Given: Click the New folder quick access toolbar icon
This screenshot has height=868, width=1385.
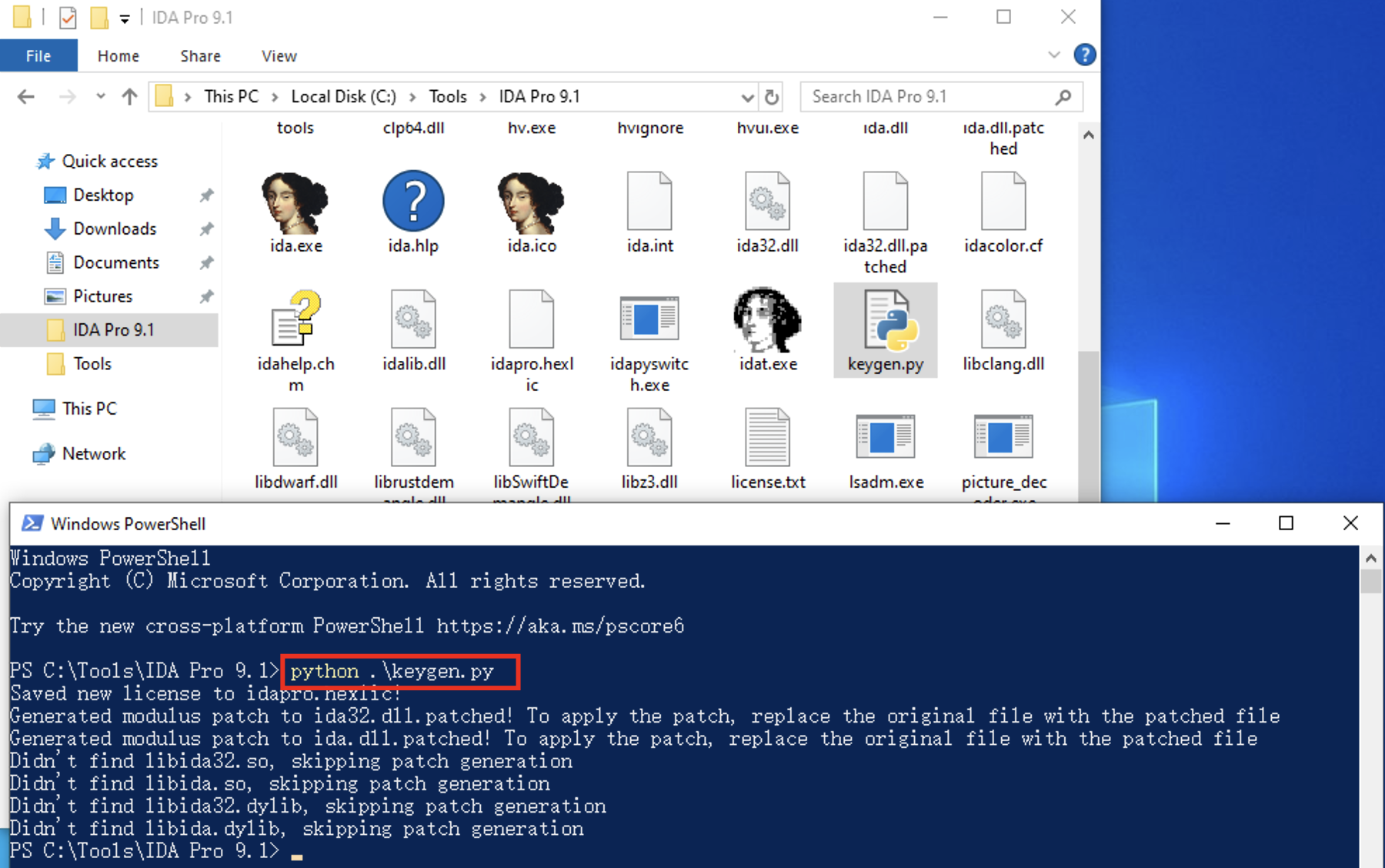Looking at the screenshot, I should click(99, 17).
